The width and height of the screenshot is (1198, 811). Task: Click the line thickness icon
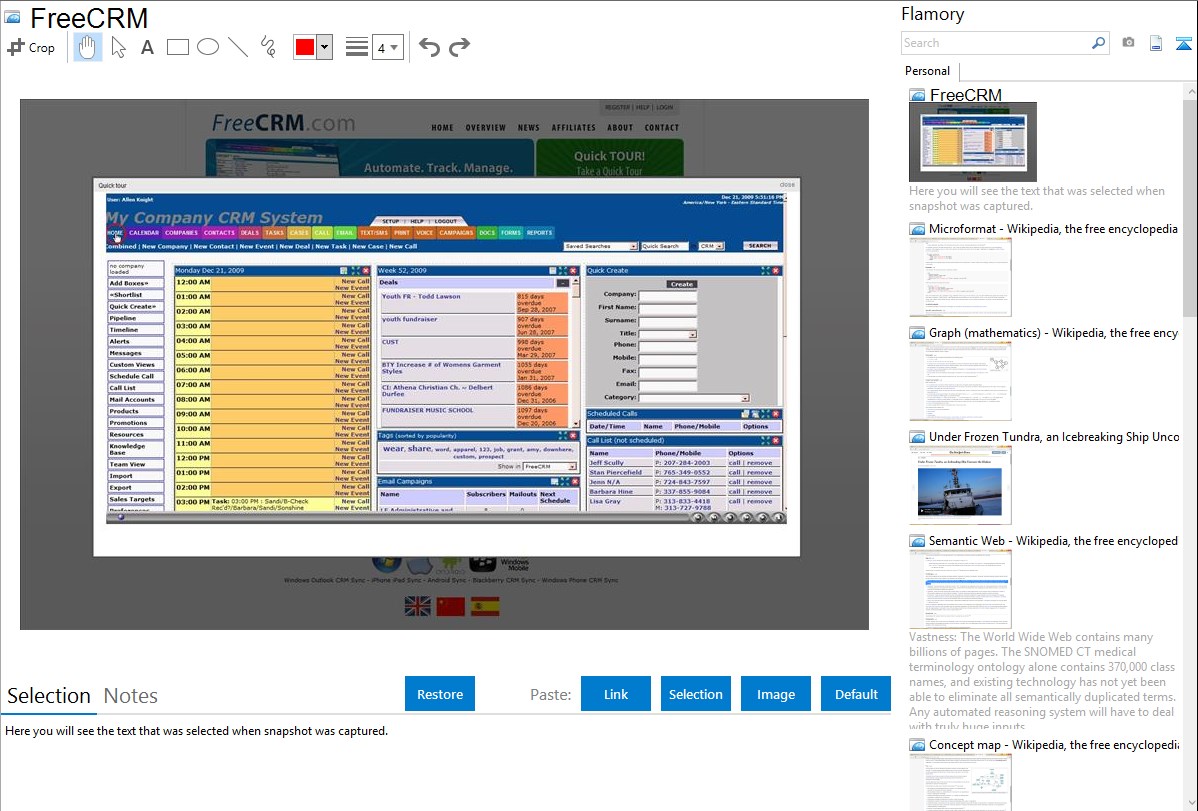tap(357, 47)
